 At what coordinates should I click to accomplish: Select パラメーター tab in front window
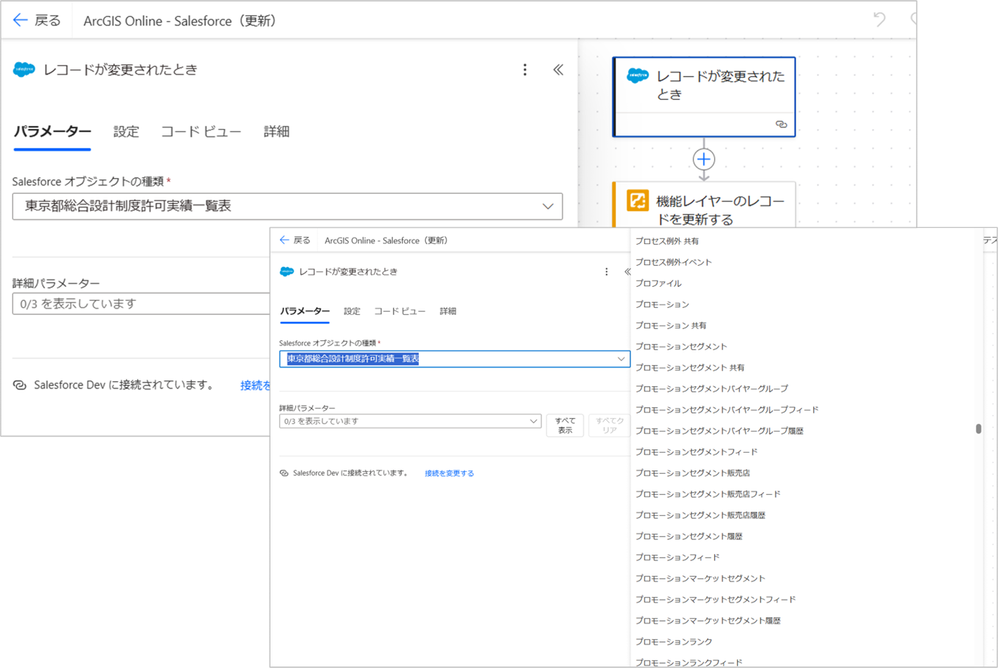pos(305,311)
